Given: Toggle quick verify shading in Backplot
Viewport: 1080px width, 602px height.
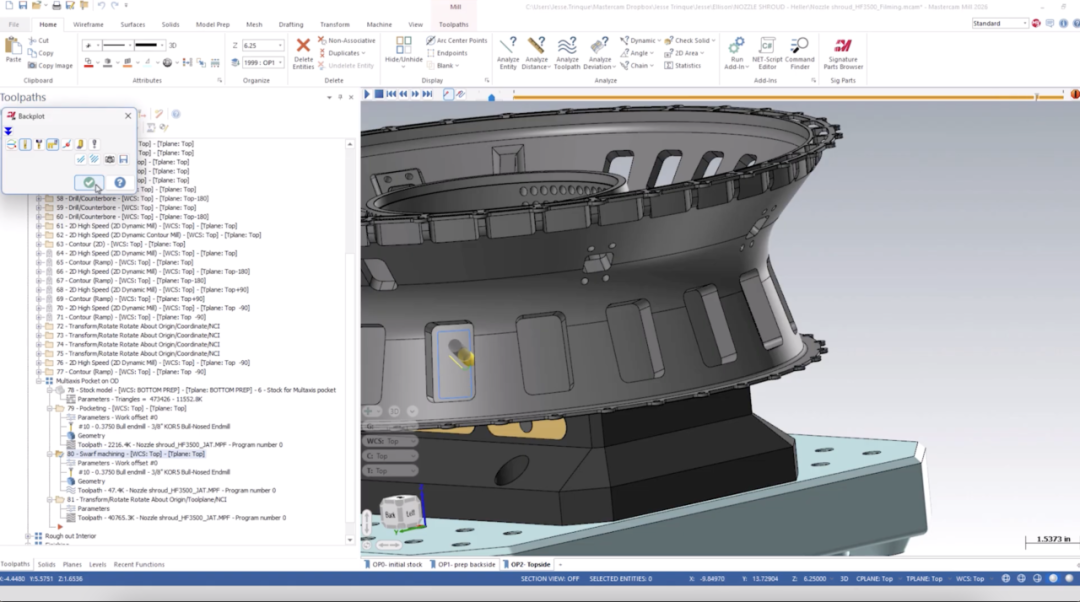Looking at the screenshot, I should coord(81,144).
